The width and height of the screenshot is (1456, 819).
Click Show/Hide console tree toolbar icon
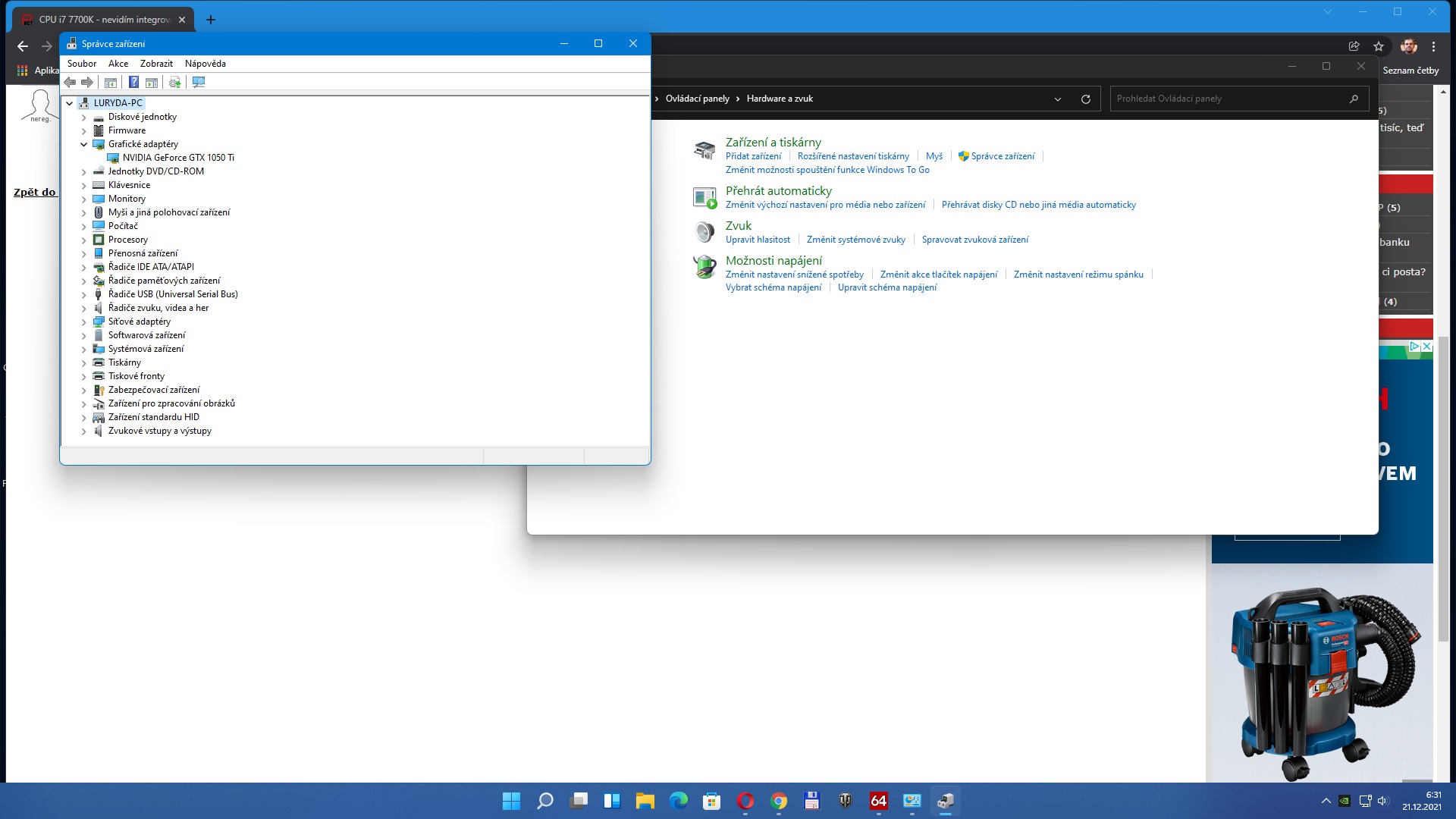[111, 82]
